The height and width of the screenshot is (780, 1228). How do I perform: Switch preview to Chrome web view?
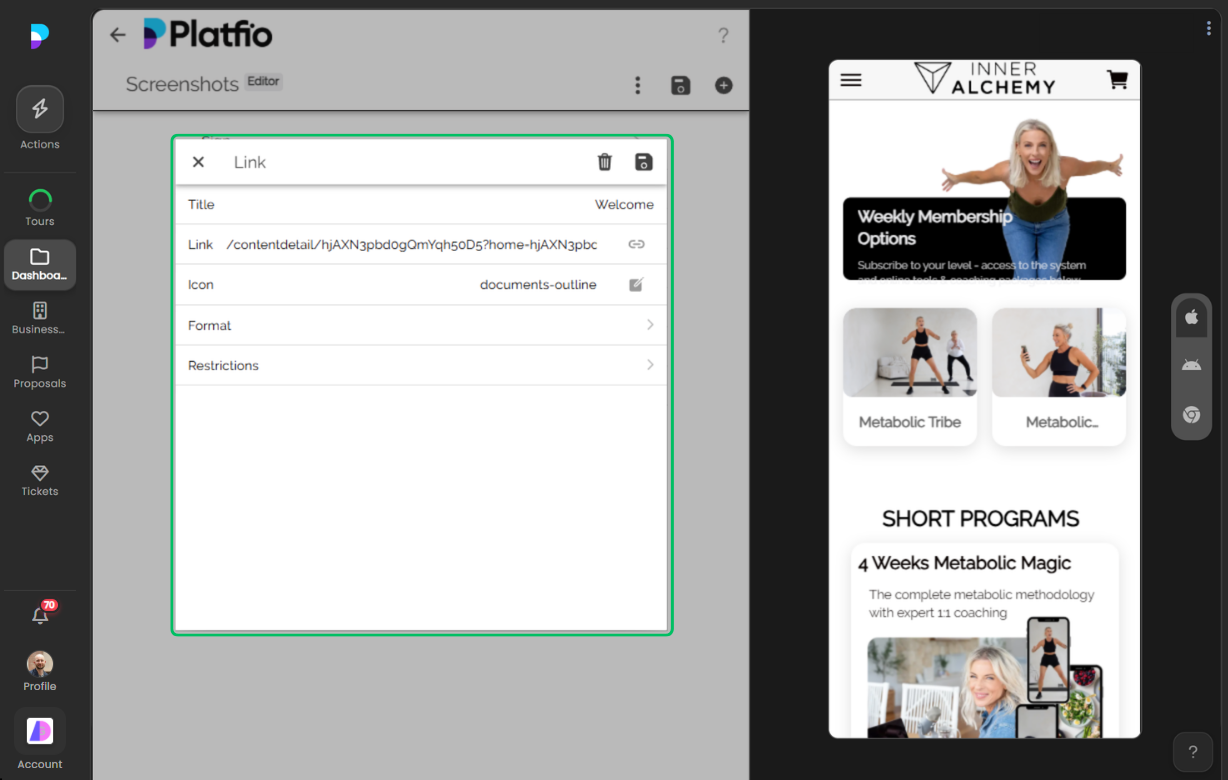(x=1191, y=414)
